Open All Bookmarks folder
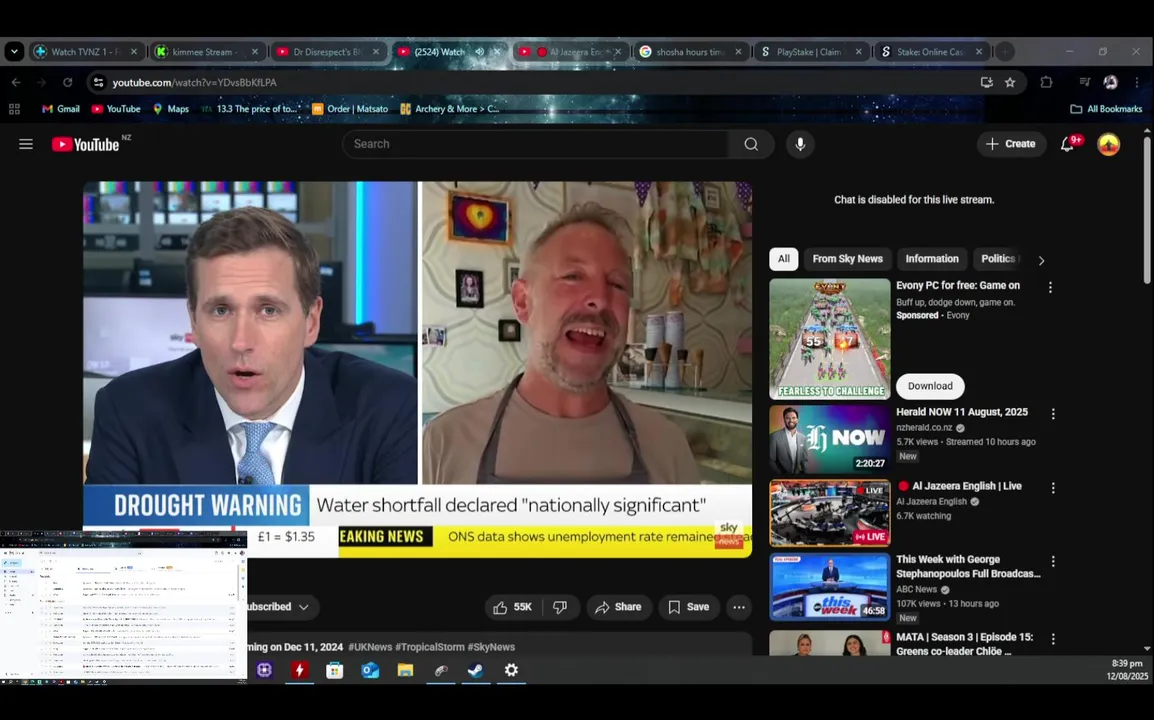The image size is (1154, 720). [x=1106, y=109]
